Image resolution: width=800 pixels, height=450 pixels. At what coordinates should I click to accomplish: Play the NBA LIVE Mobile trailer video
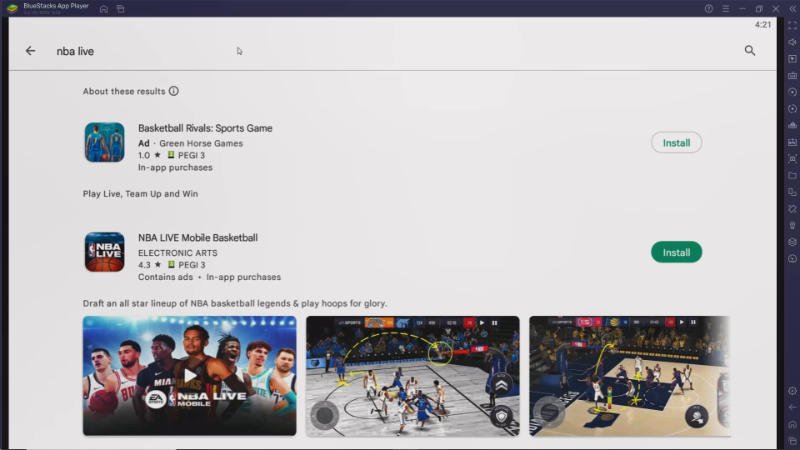coord(189,376)
